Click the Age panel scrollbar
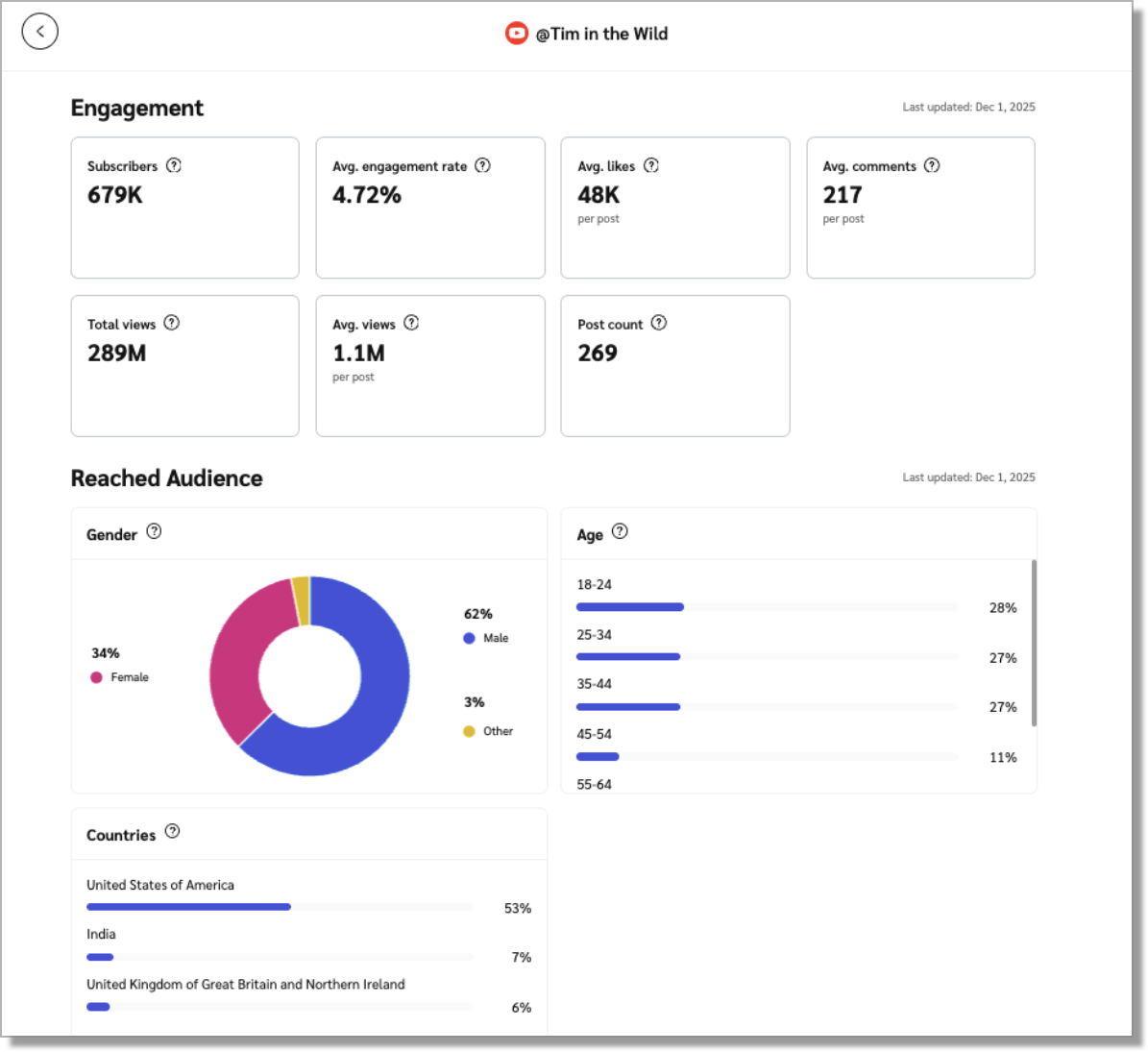The height and width of the screenshot is (1052, 1148). pos(1034,643)
